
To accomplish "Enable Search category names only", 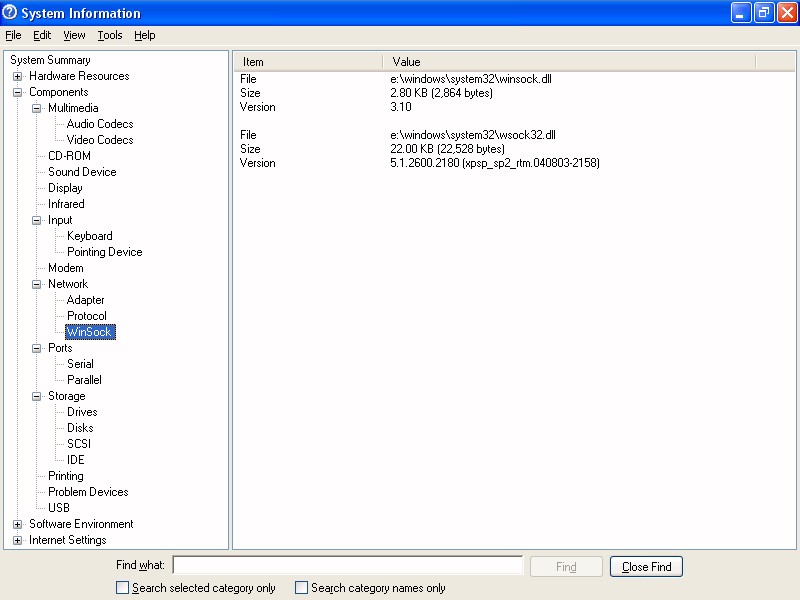I will coord(302,588).
